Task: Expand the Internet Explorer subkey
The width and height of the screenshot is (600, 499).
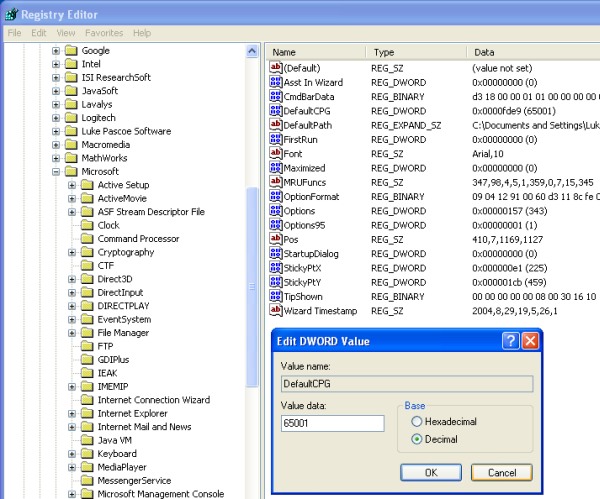Action: point(72,414)
